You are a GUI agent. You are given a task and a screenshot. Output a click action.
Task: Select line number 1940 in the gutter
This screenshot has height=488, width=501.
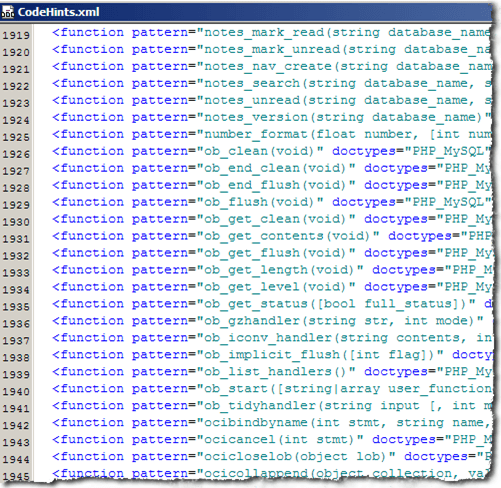click(16, 392)
